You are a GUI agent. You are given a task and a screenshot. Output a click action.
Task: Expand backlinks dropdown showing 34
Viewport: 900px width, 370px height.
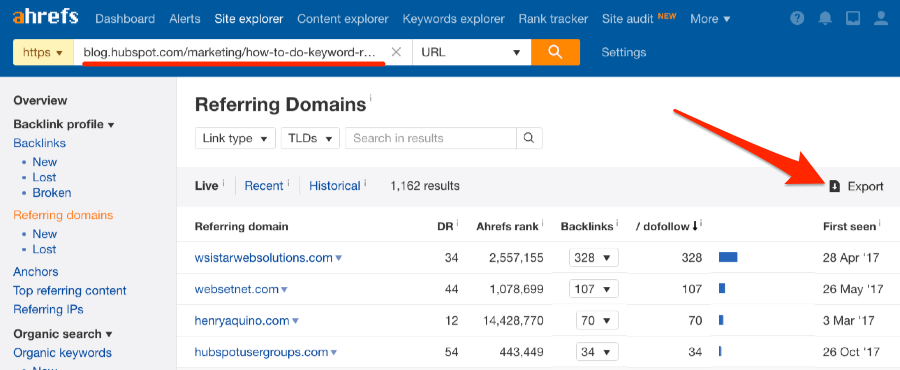[597, 352]
